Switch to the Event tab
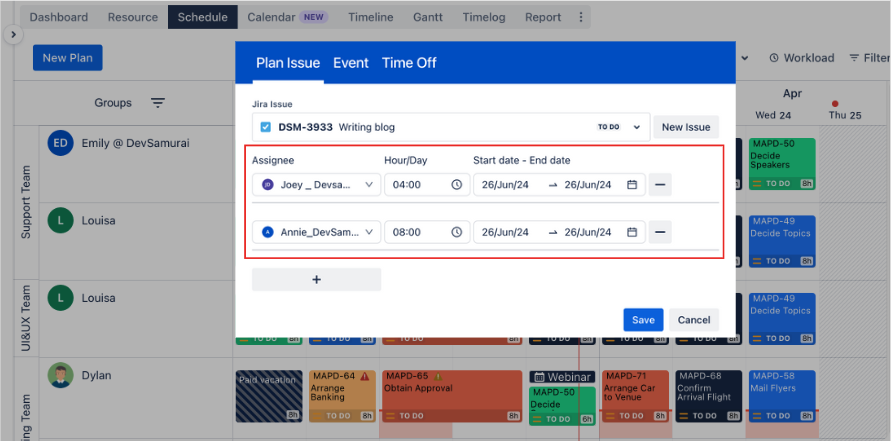The image size is (891, 441). pos(351,63)
